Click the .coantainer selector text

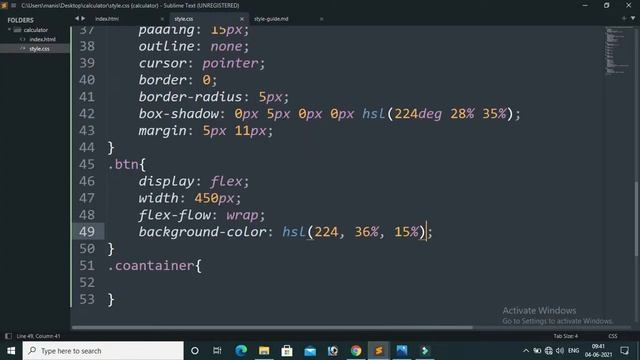pos(151,265)
